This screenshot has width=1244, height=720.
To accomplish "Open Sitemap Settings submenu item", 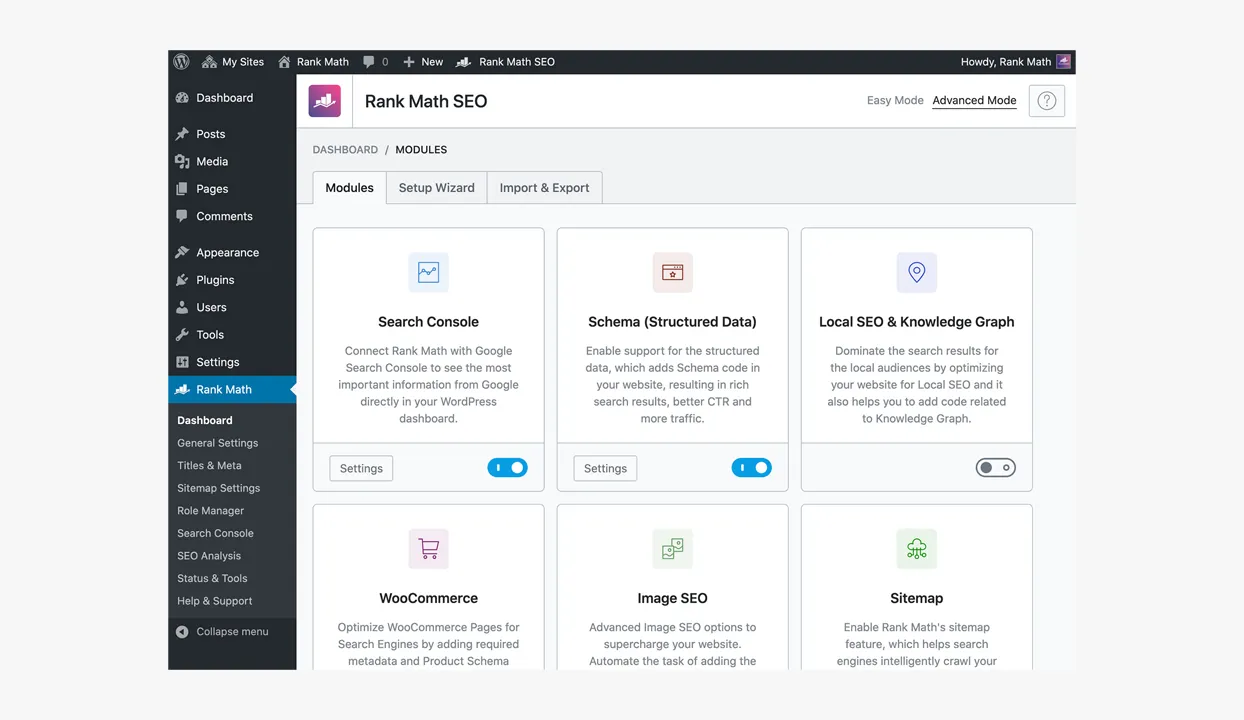I will [219, 488].
